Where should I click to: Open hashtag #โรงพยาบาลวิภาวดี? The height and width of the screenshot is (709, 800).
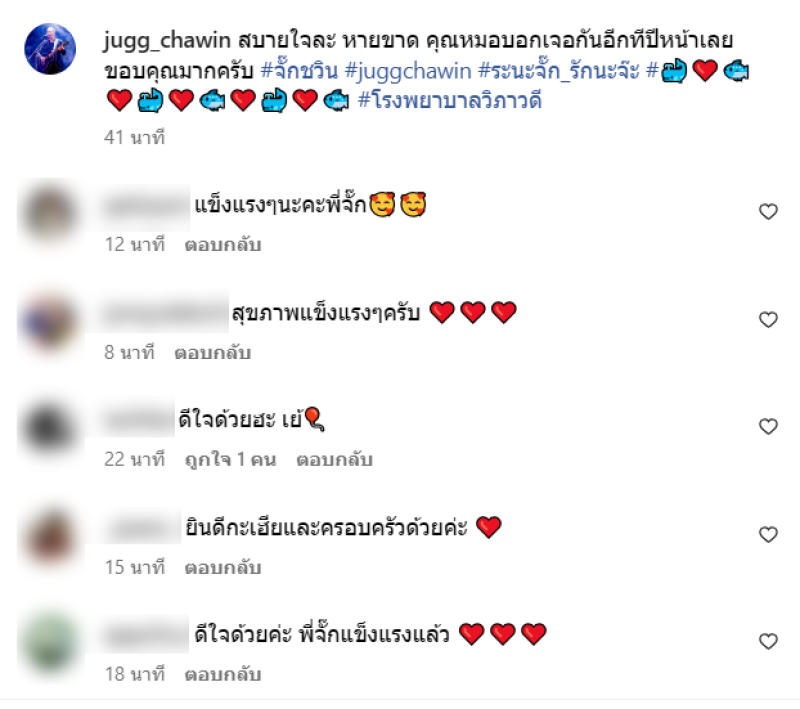click(x=449, y=100)
